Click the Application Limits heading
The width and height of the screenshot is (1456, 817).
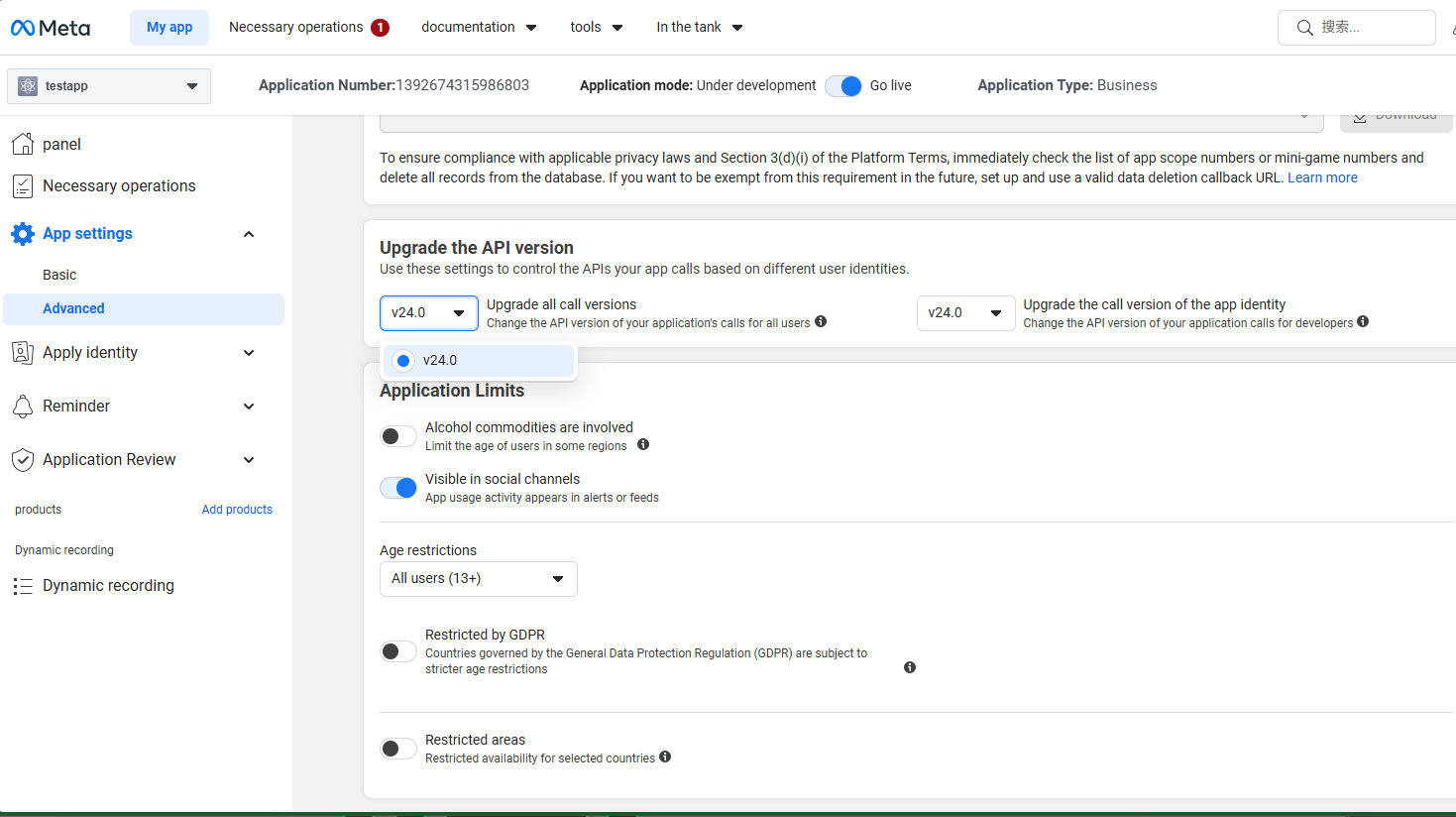click(x=452, y=391)
